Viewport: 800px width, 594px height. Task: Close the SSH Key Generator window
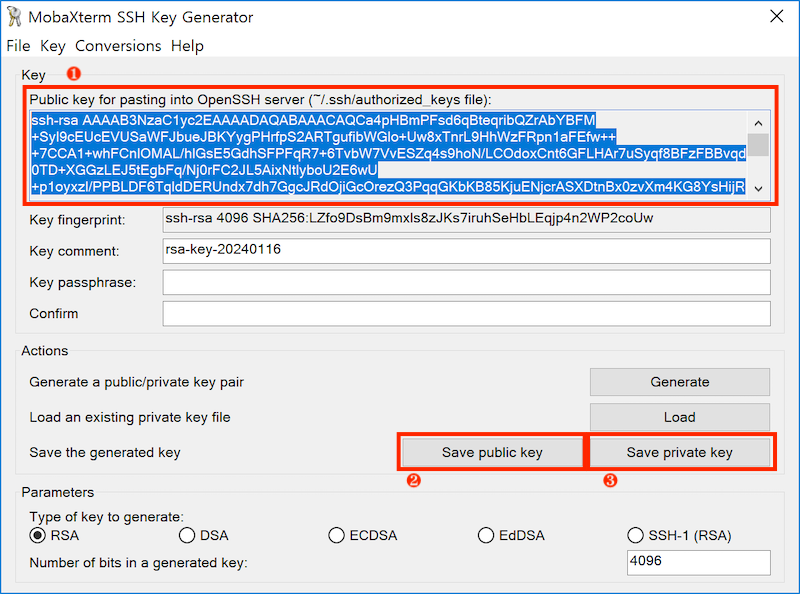tap(777, 16)
